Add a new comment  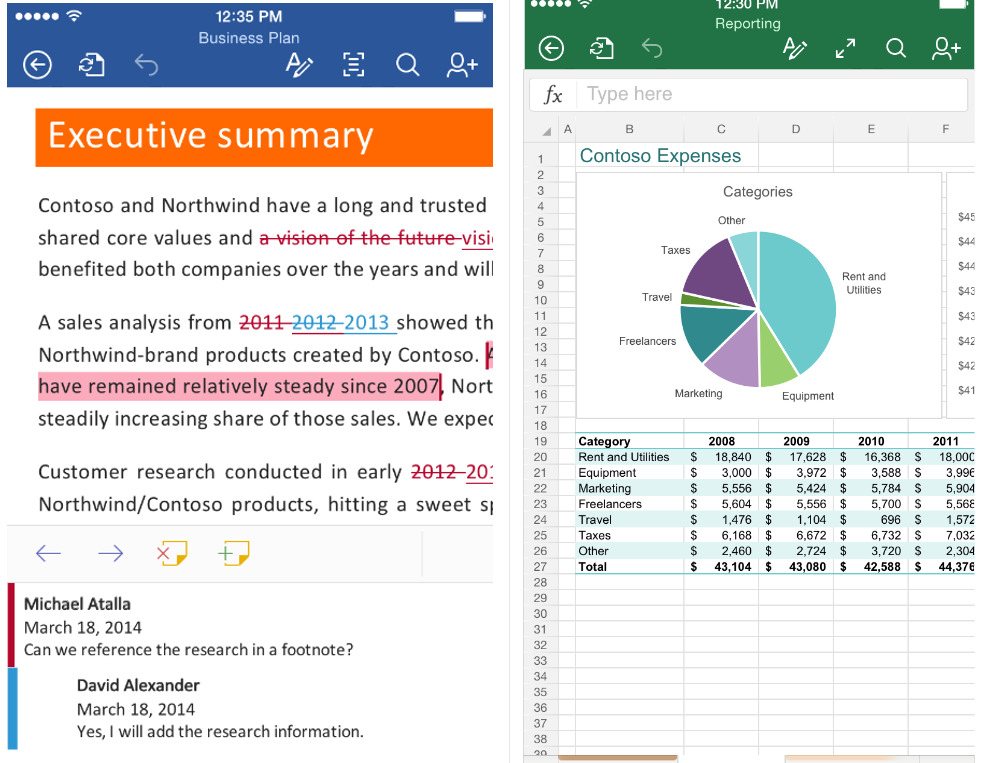pos(234,553)
